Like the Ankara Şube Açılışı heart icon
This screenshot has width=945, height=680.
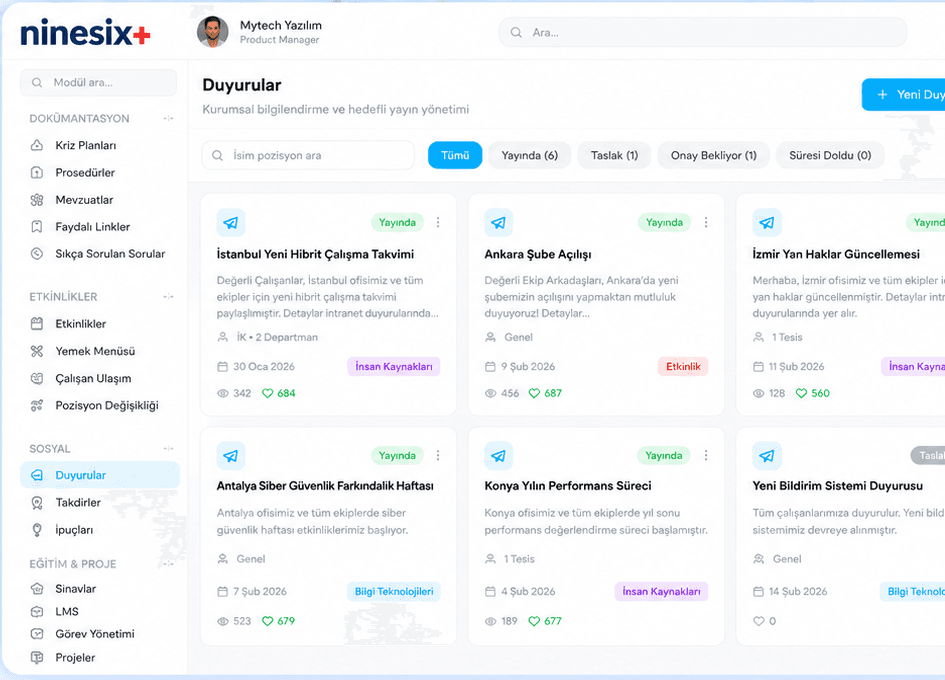pyautogui.click(x=534, y=393)
